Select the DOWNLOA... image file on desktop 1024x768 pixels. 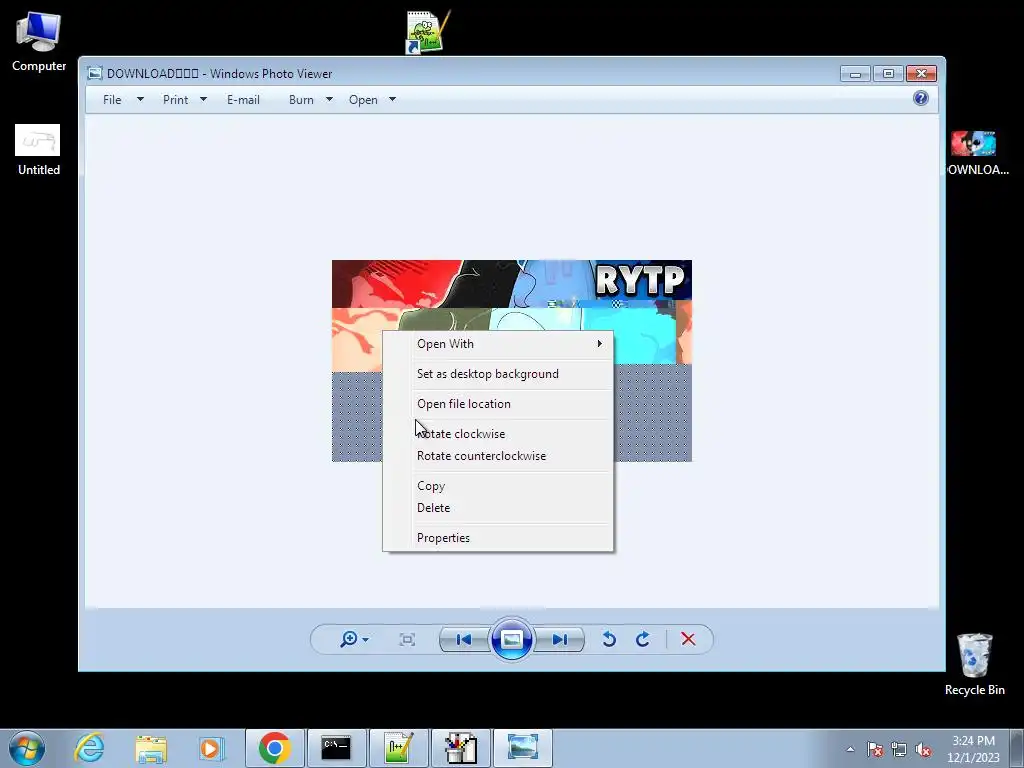click(975, 153)
